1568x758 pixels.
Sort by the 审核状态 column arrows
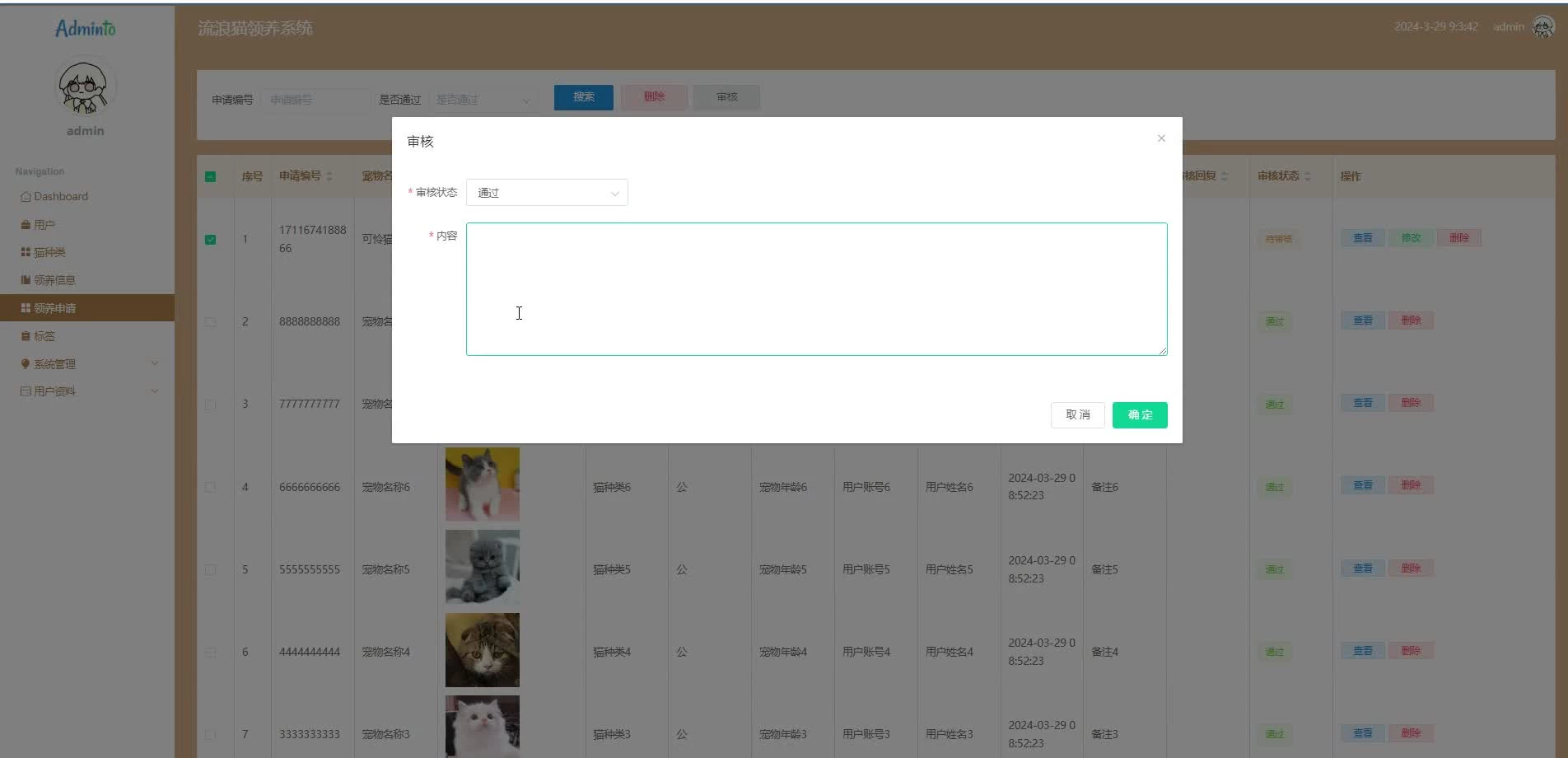tap(1308, 176)
